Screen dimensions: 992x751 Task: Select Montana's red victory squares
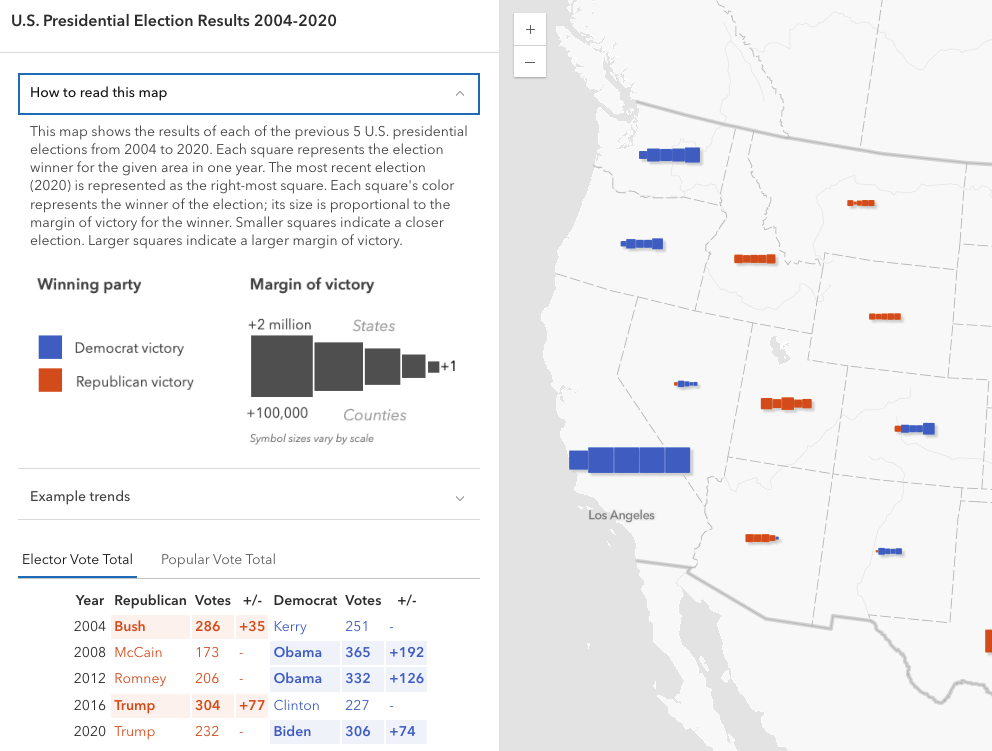[860, 201]
